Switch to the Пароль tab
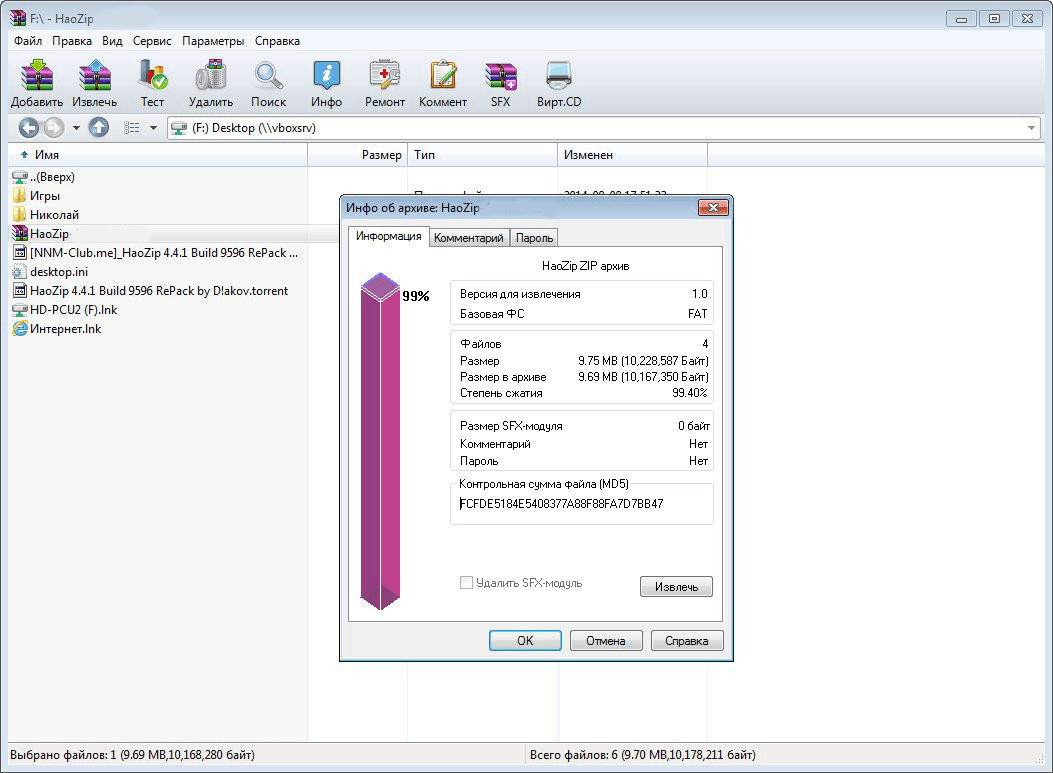Screen dimensions: 1053x773 pyautogui.click(x=535, y=238)
